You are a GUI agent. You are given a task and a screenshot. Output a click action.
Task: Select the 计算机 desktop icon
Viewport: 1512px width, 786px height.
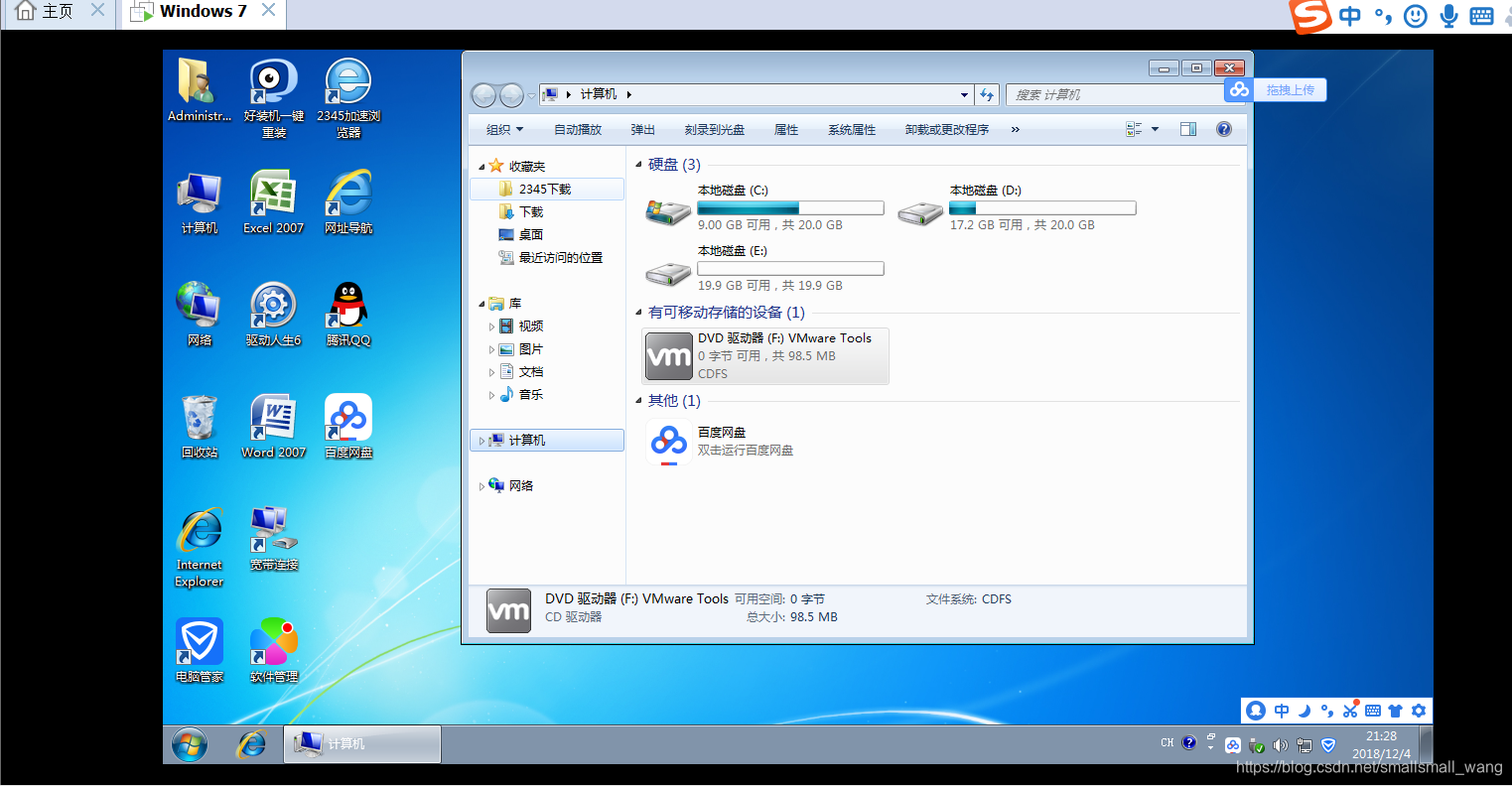(199, 203)
